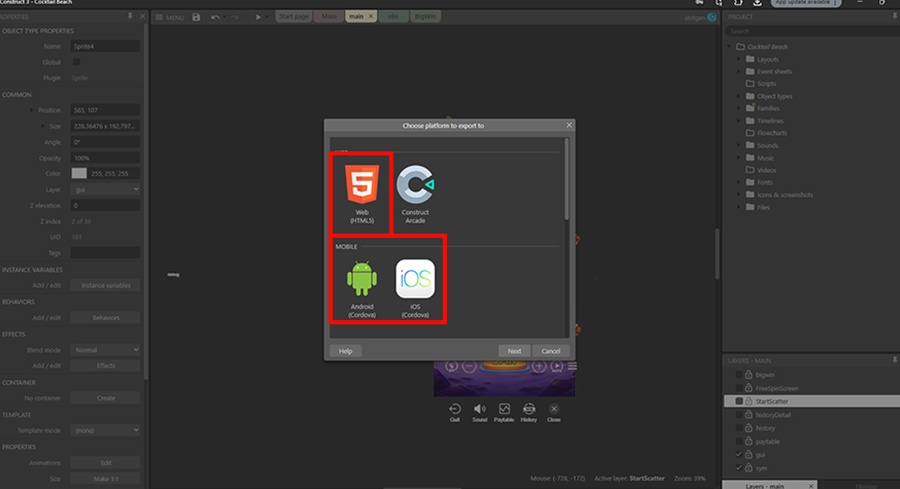Screen dimensions: 900x489
Task: Expand the Layouts folder
Action: (x=739, y=59)
